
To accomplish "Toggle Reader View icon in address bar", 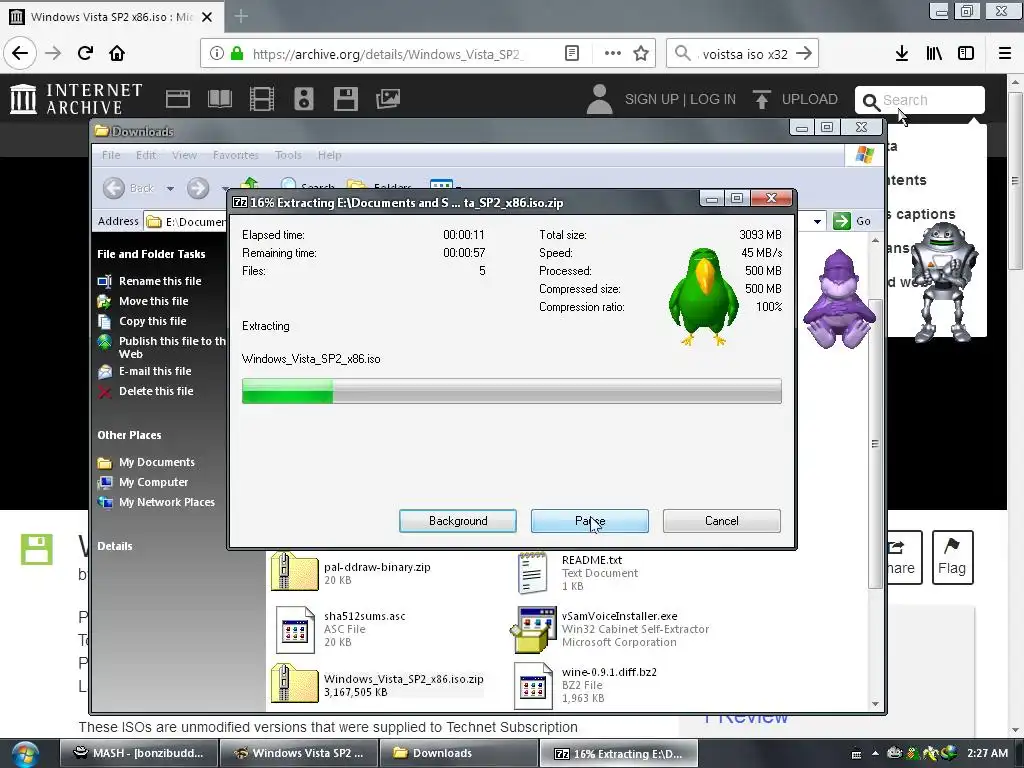I will click(572, 54).
